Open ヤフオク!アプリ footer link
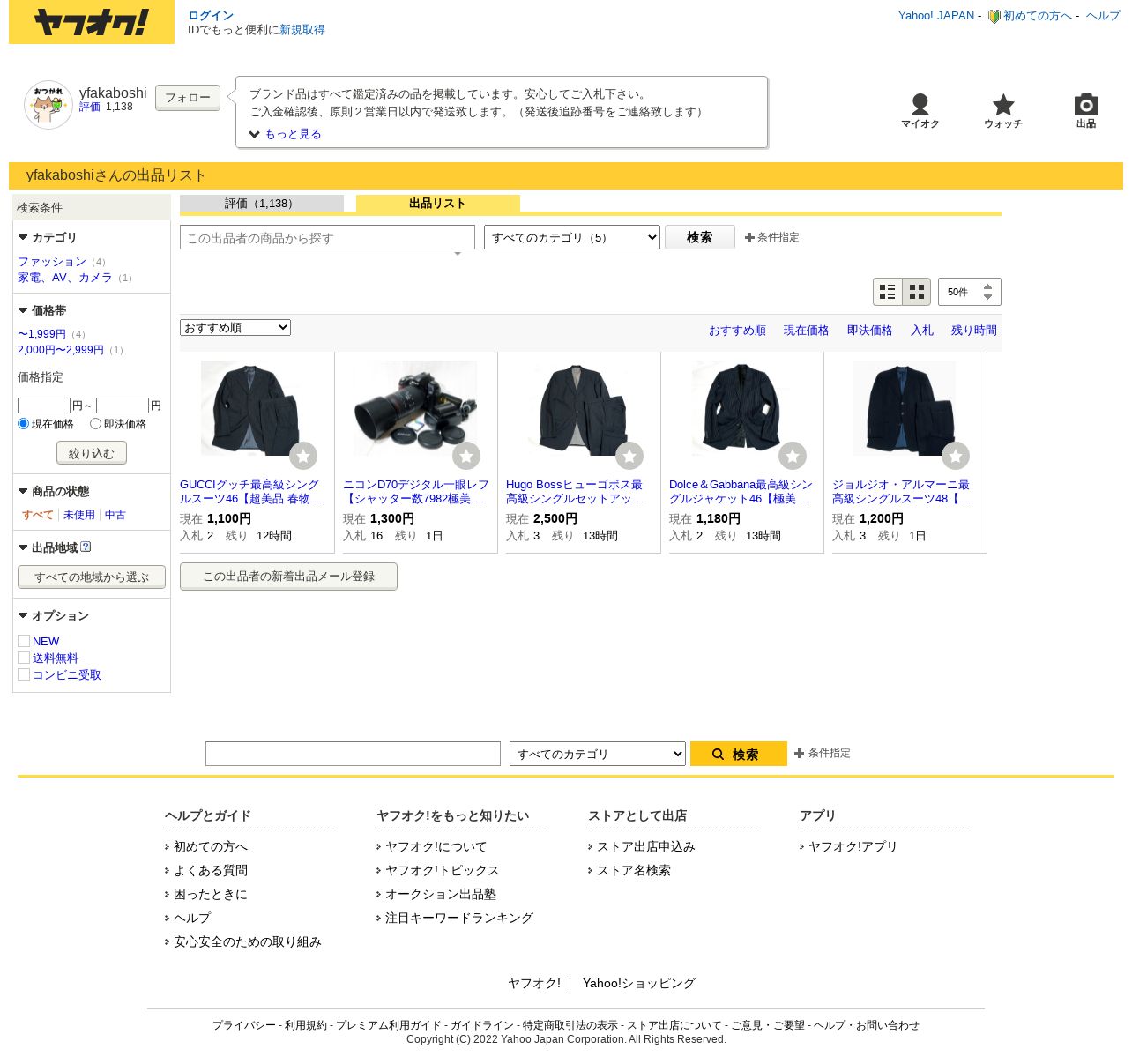1132x1064 pixels. (853, 846)
